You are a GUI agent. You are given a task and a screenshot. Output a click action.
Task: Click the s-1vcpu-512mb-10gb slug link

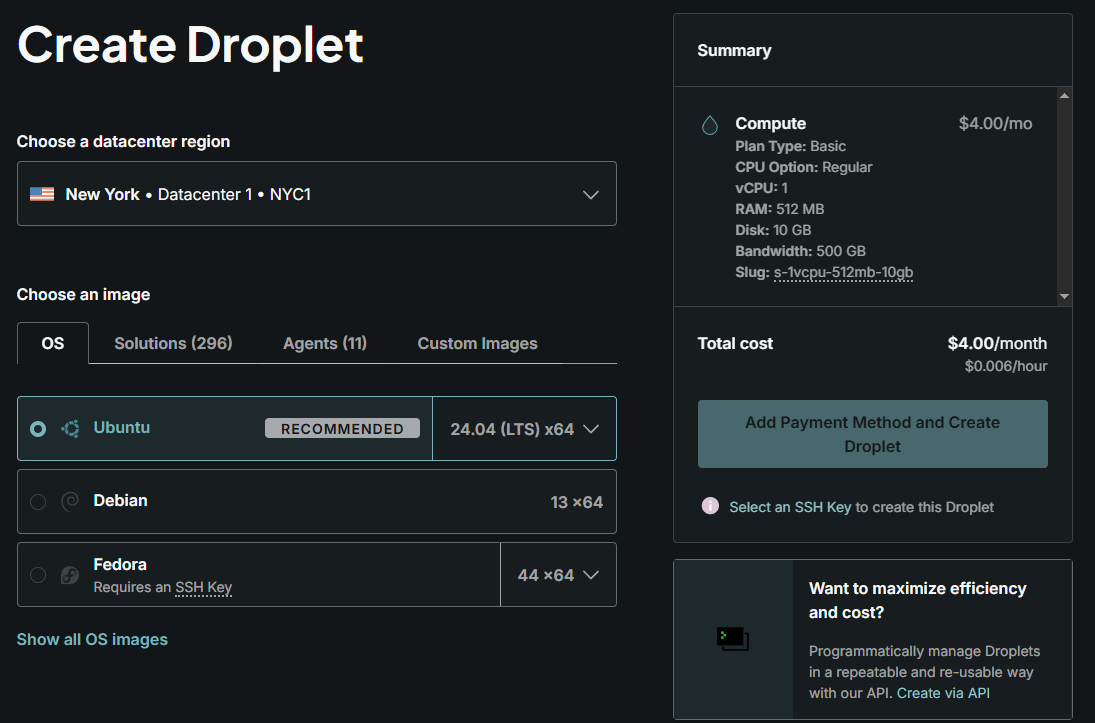(843, 272)
